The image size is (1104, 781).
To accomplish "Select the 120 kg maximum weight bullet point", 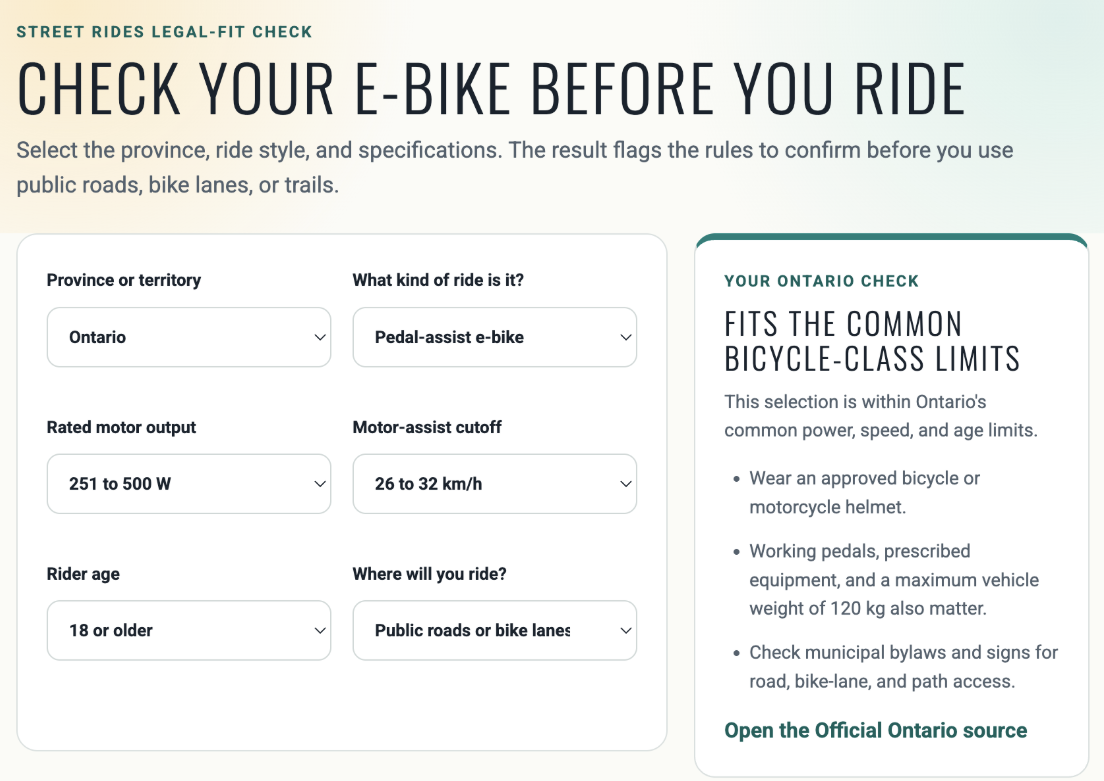I will pyautogui.click(x=894, y=580).
